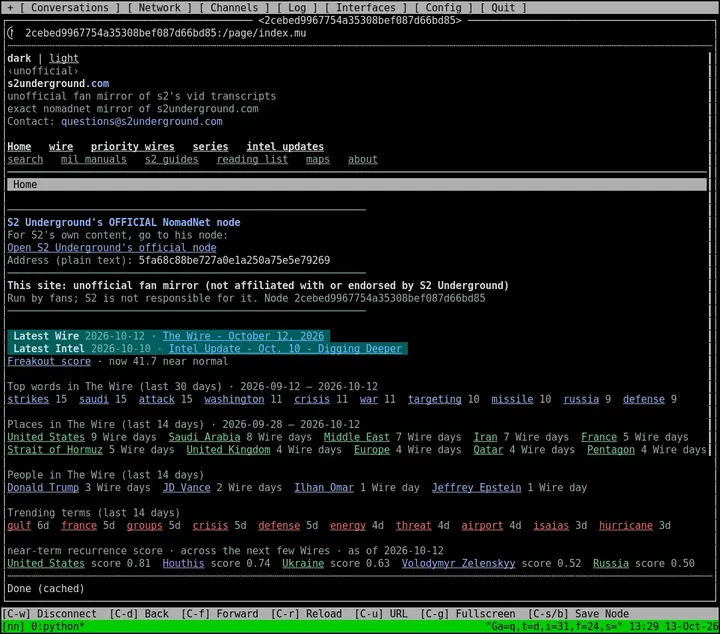Open the intel updates link
720x634 pixels.
click(285, 147)
